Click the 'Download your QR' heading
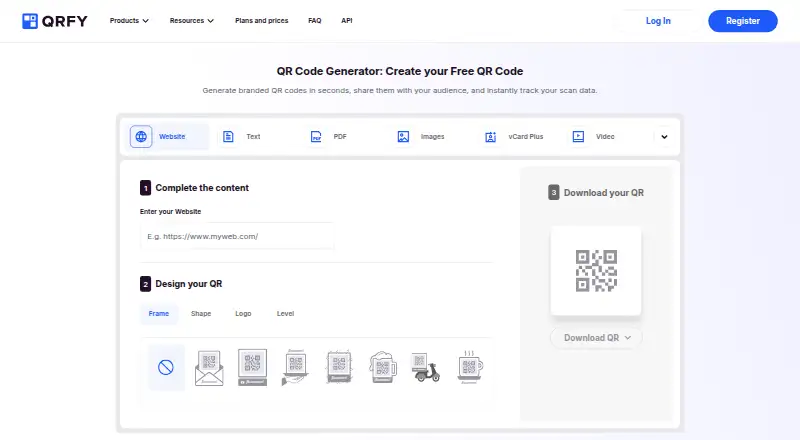 coord(604,193)
